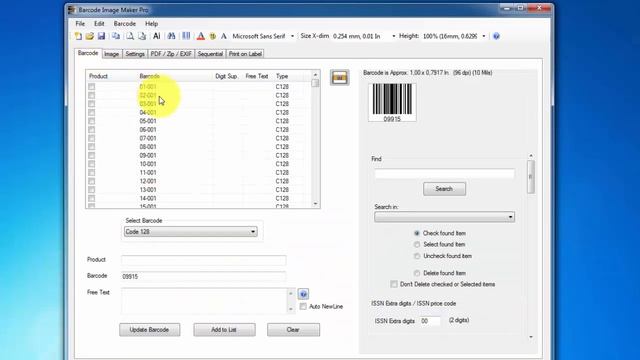Click the barcode preview image 09915
This screenshot has width=640, height=360.
392,102
